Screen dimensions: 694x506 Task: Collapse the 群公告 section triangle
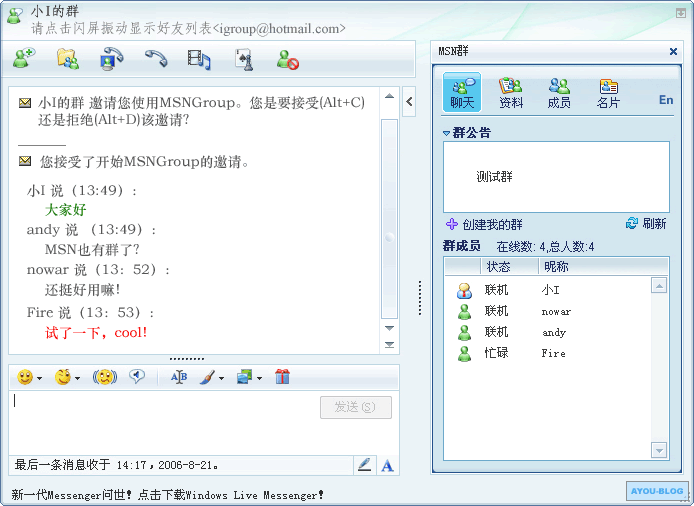coord(446,133)
